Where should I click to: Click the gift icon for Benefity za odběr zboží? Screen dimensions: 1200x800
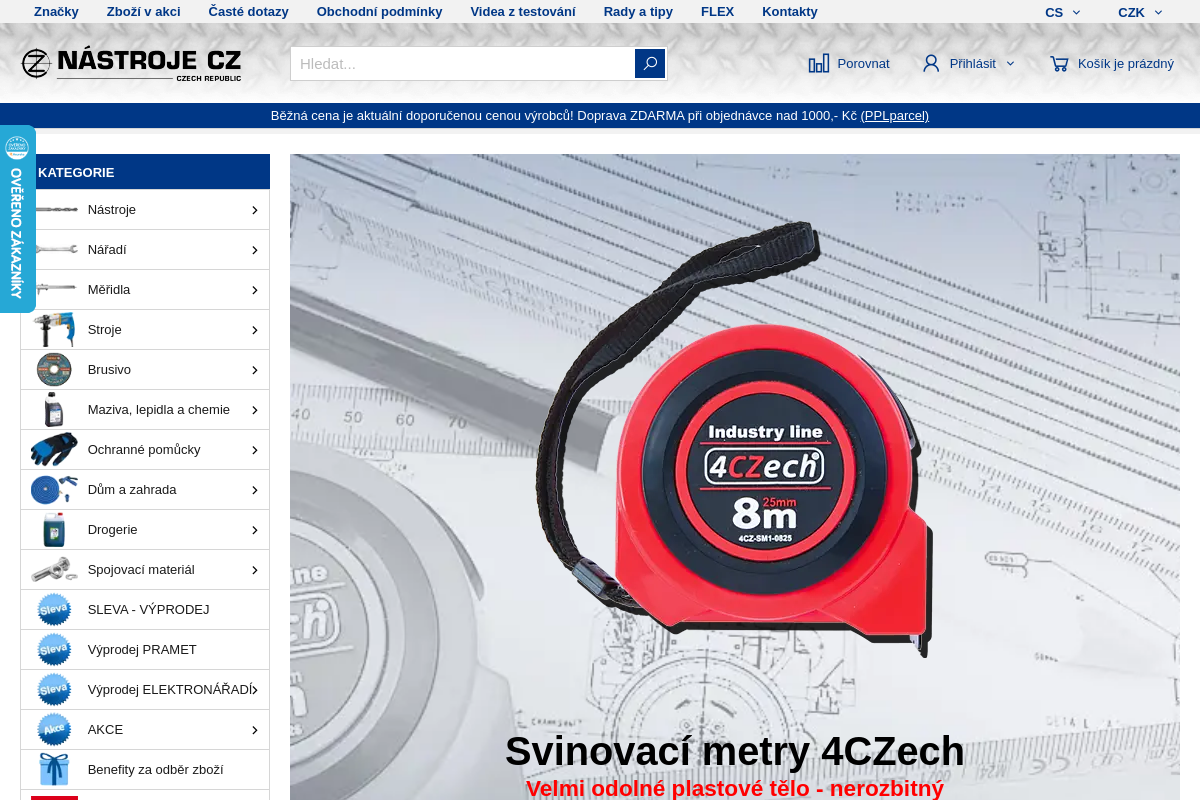click(54, 769)
